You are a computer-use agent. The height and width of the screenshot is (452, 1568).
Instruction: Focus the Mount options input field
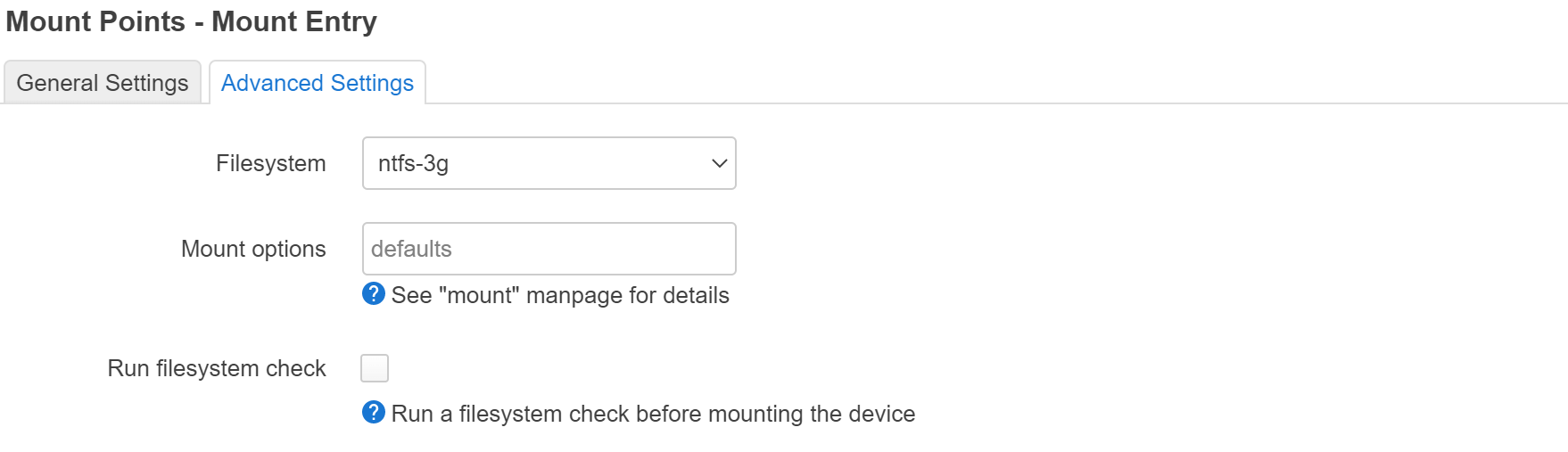pyautogui.click(x=549, y=249)
